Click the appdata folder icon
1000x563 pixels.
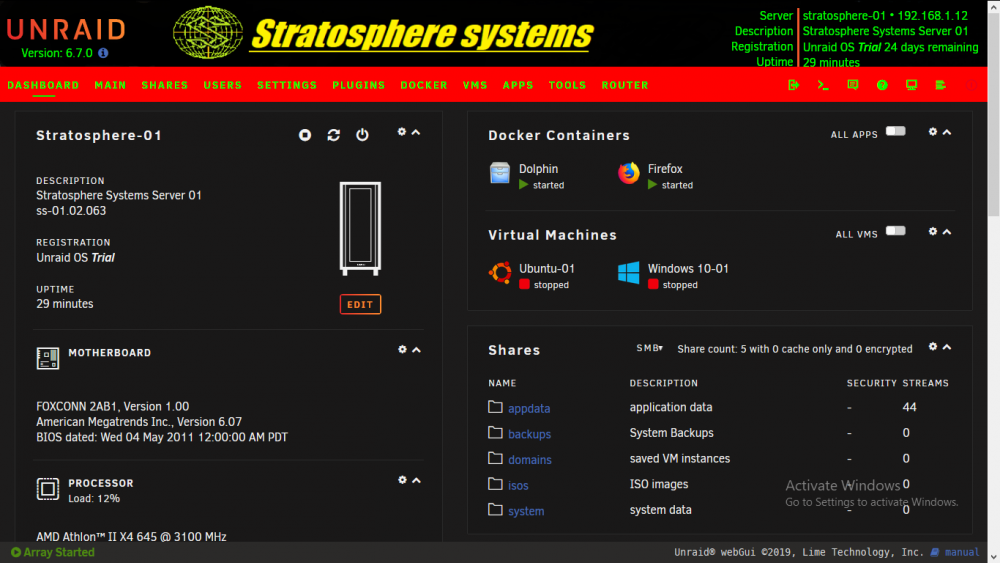pyautogui.click(x=496, y=407)
